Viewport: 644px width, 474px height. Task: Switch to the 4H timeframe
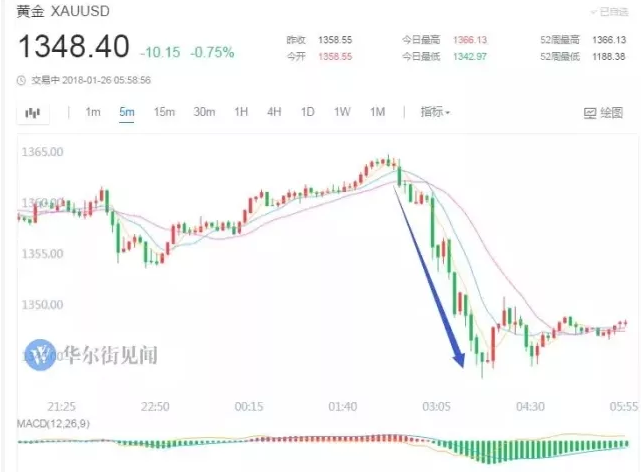point(274,112)
